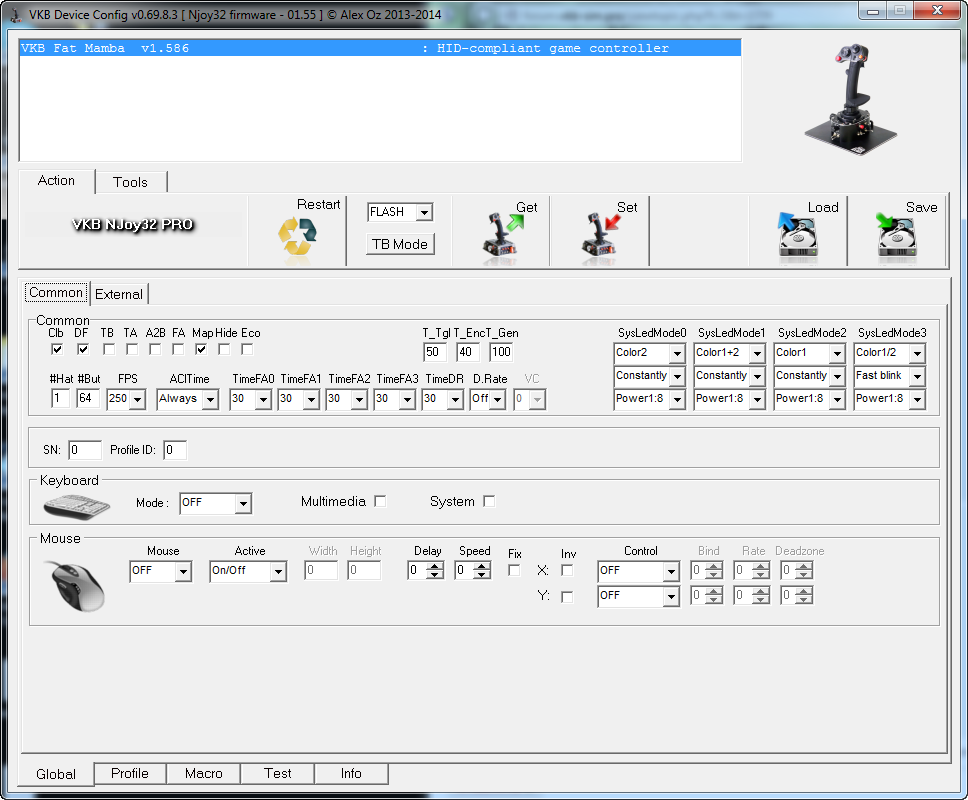Open the Info bottom tab

tap(351, 773)
